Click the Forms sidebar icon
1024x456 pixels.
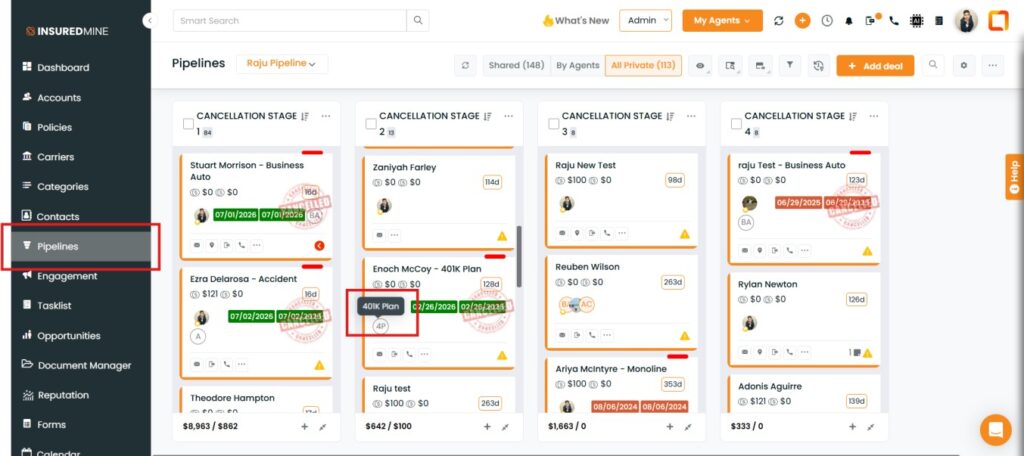click(27, 424)
